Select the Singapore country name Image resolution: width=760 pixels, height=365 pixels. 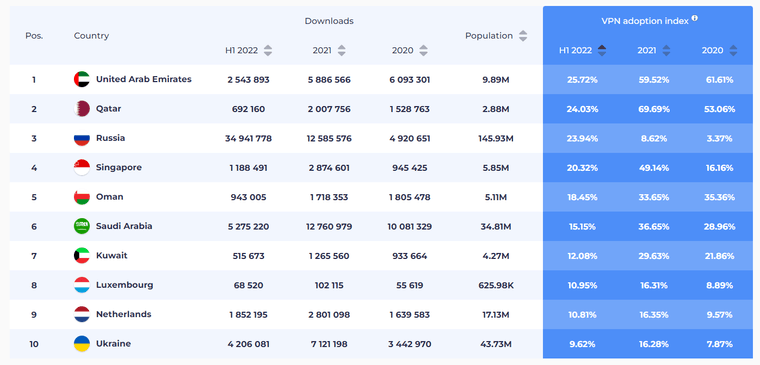point(119,168)
